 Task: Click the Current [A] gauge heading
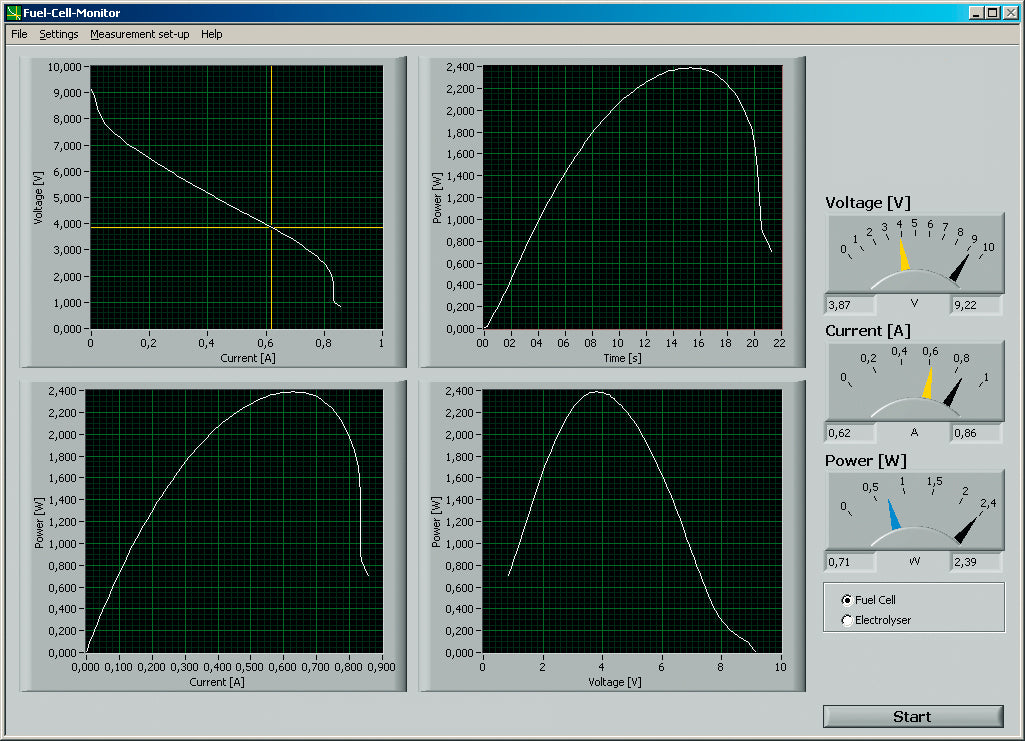click(x=867, y=331)
